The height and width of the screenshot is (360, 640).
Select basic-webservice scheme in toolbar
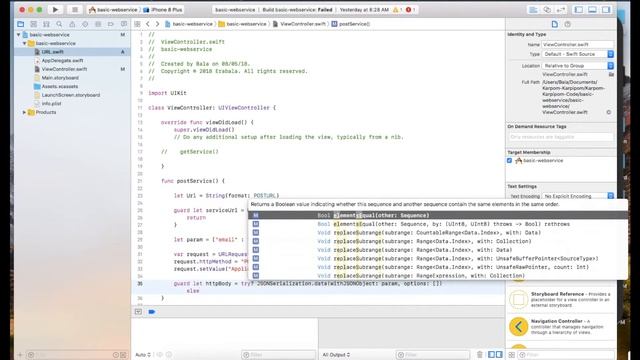tap(113, 9)
